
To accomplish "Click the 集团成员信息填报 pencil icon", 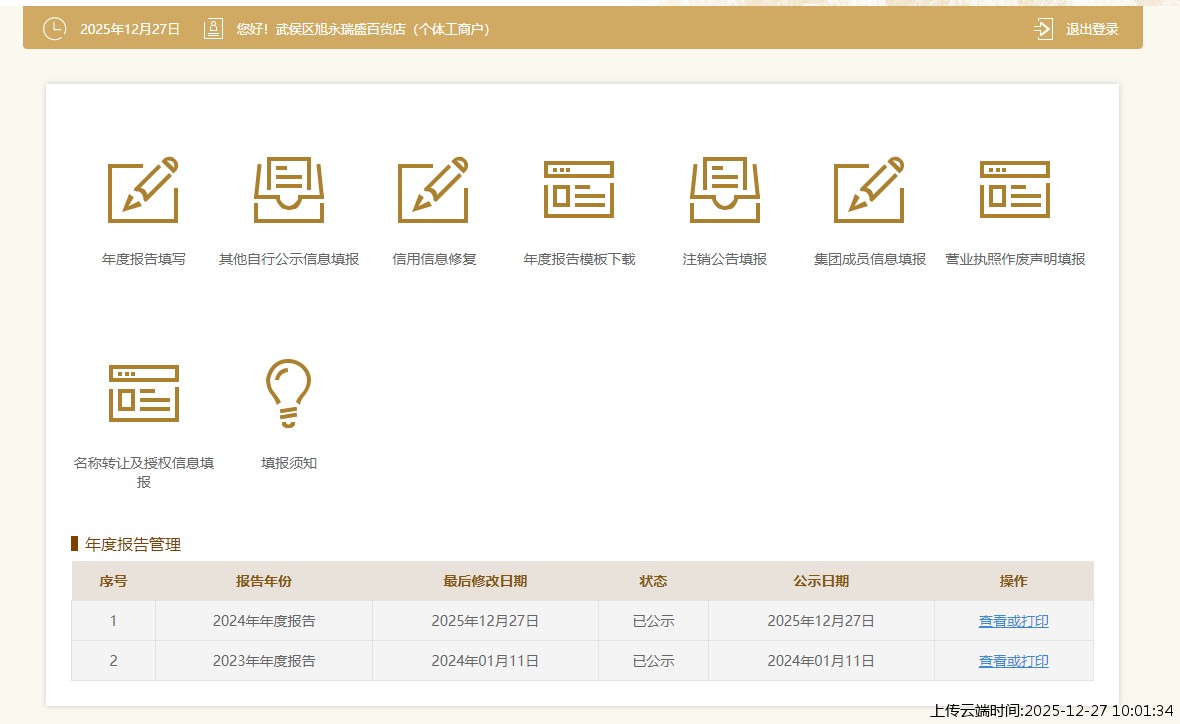I will point(869,190).
